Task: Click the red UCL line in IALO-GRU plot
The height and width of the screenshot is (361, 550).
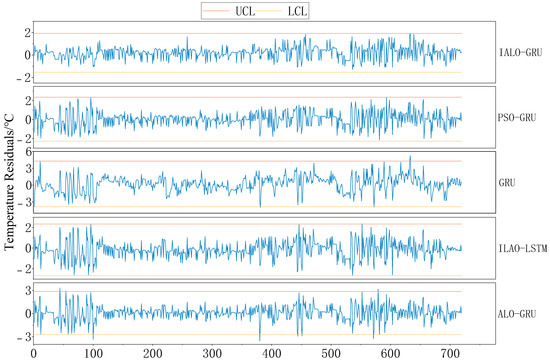Action: (247, 33)
